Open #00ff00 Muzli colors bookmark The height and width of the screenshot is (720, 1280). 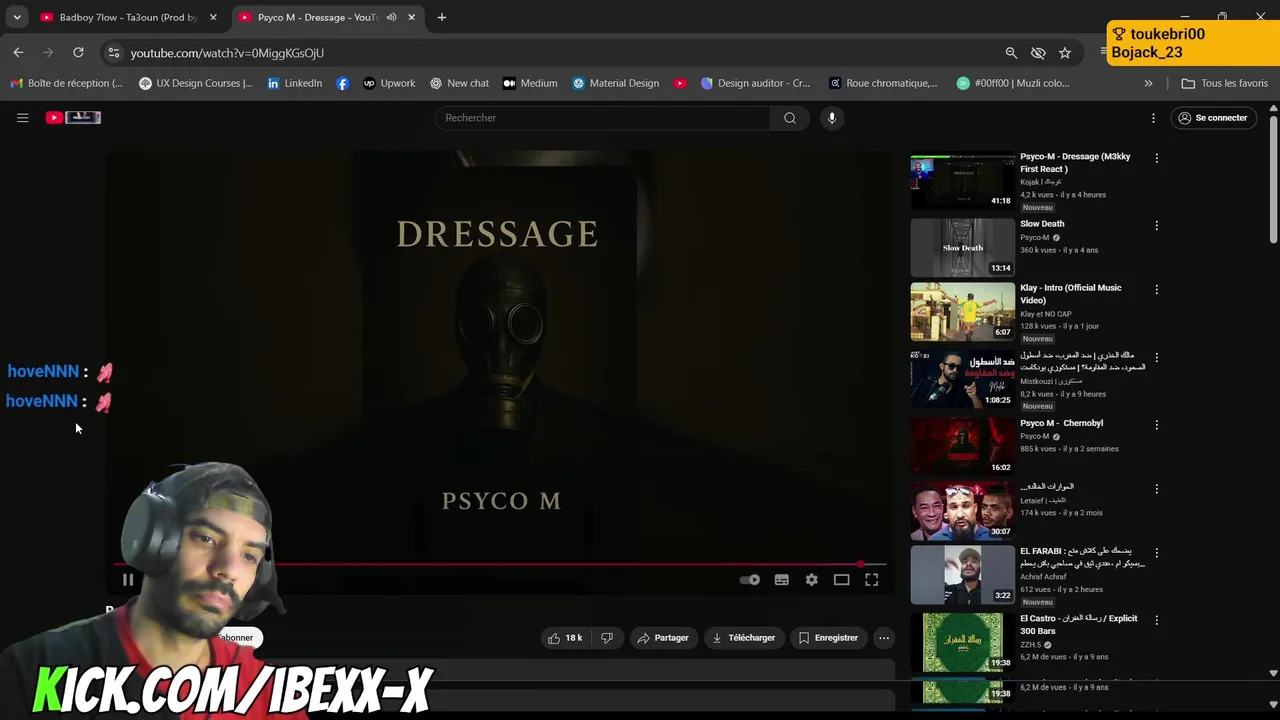(1013, 83)
